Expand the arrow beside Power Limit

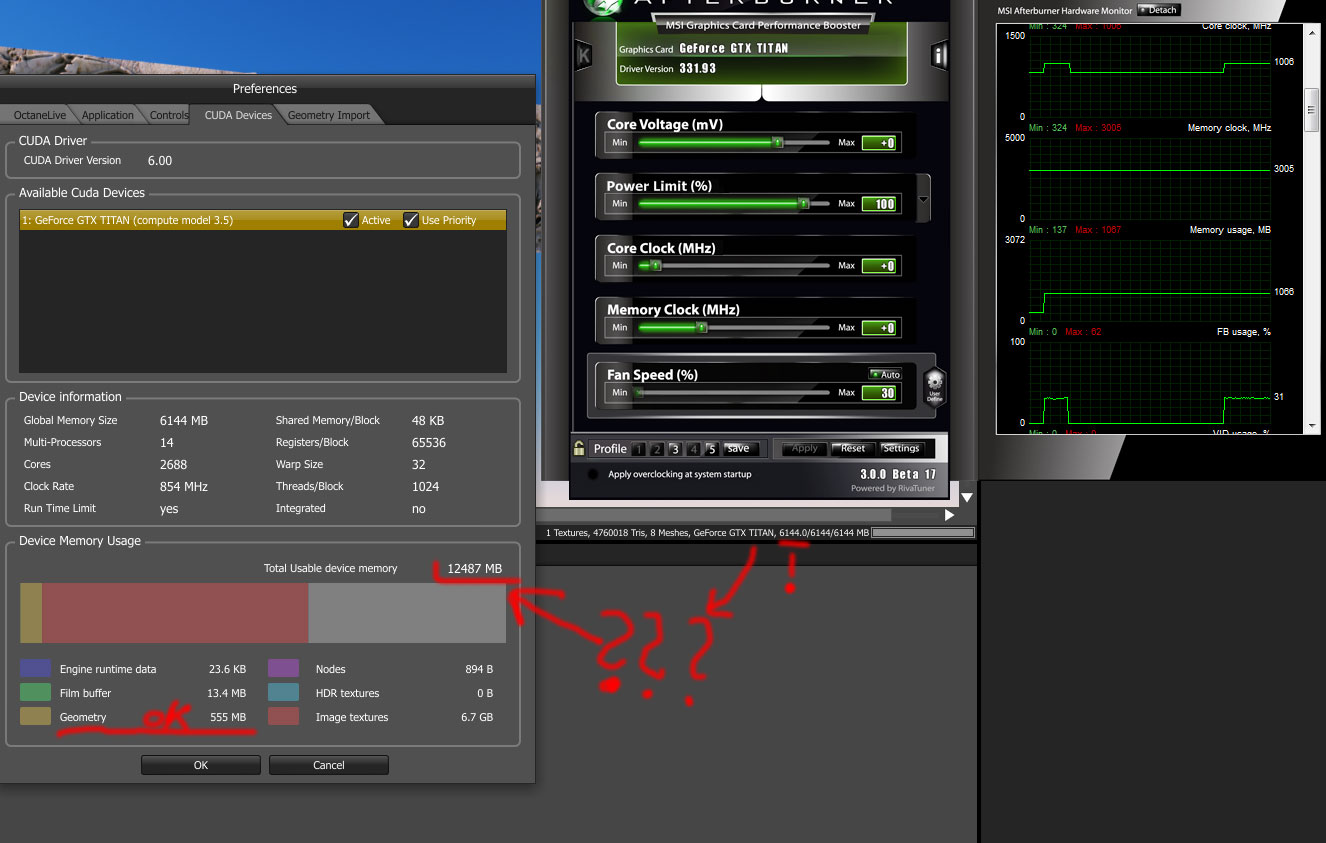point(924,199)
